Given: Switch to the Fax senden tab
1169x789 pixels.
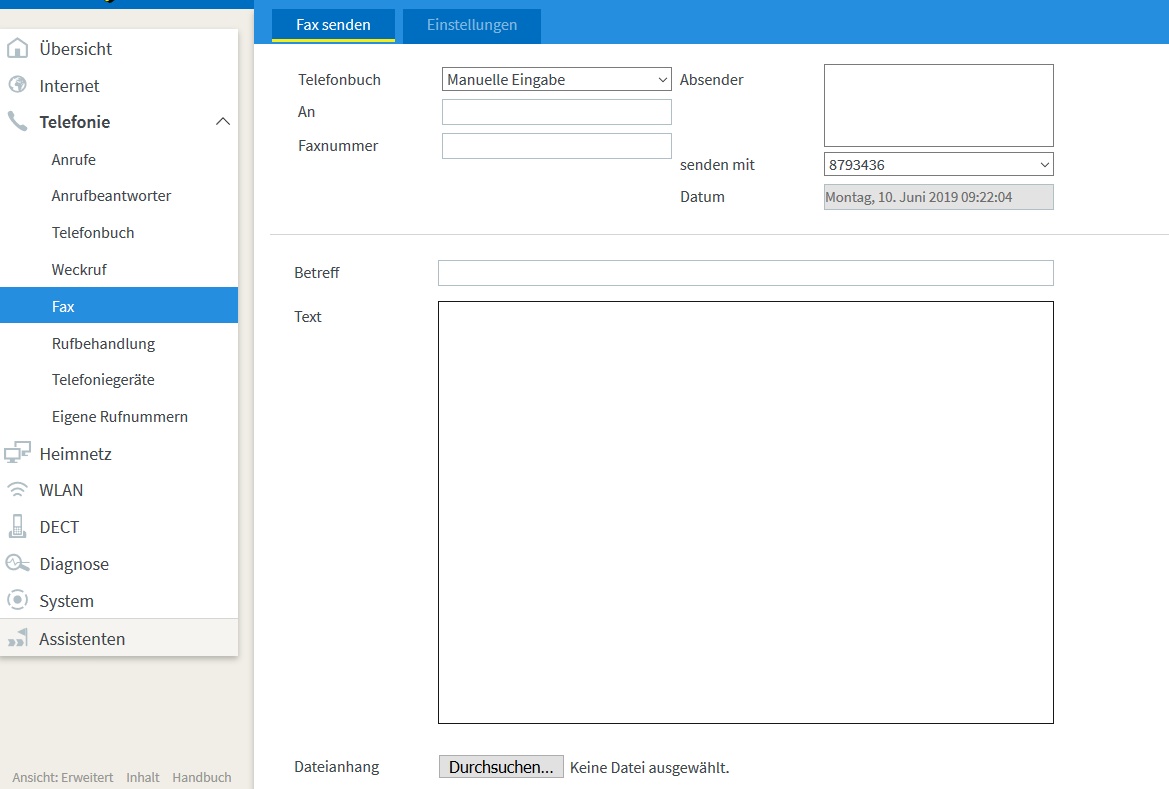Looking at the screenshot, I should tap(333, 25).
